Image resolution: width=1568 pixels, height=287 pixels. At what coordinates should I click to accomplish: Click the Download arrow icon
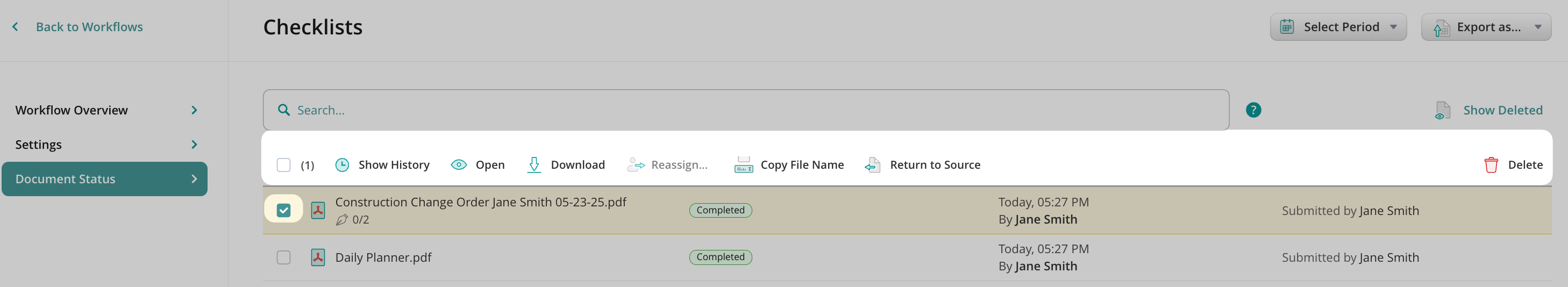(x=534, y=165)
